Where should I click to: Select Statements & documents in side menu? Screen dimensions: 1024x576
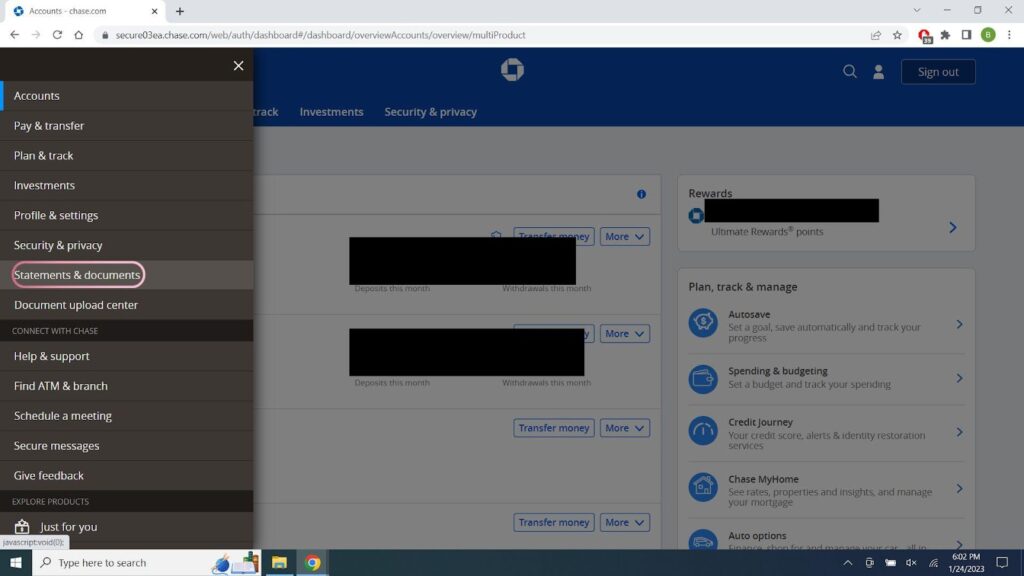pyautogui.click(x=77, y=275)
